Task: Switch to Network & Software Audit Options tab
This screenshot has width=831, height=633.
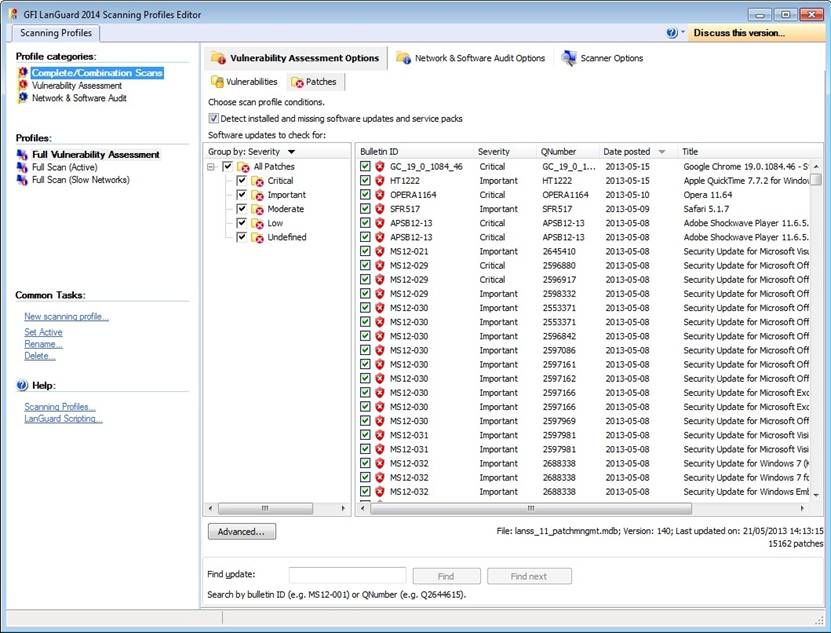Action: pos(471,58)
